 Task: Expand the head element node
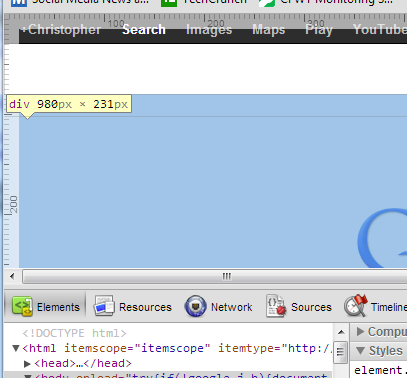[27, 364]
